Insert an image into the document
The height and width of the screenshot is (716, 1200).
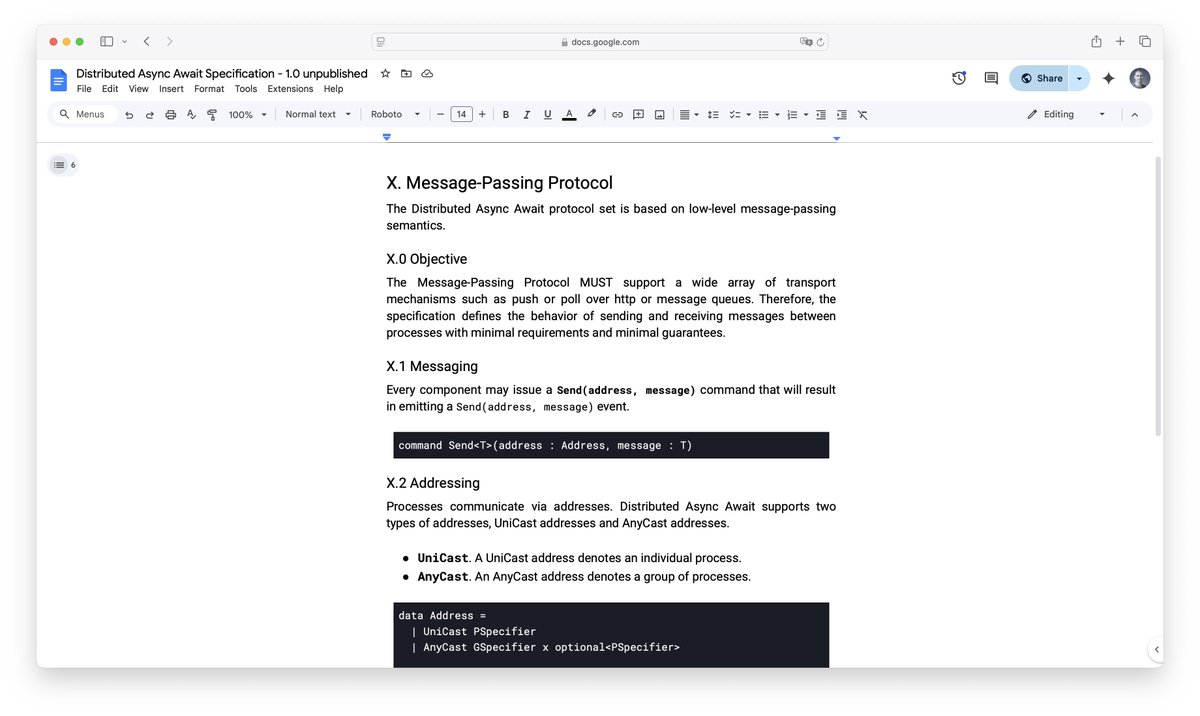coord(659,114)
